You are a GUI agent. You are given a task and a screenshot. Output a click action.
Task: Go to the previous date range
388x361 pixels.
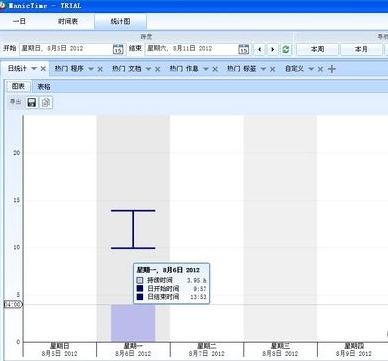(260, 49)
